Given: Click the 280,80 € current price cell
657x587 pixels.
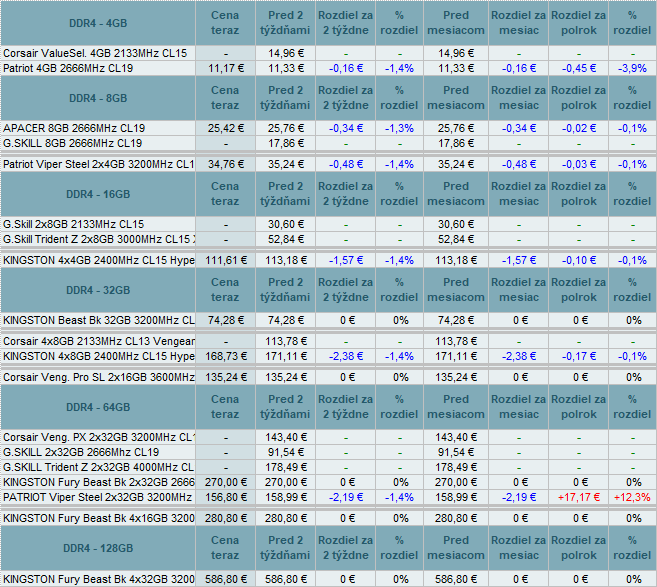Looking at the screenshot, I should (x=225, y=518).
